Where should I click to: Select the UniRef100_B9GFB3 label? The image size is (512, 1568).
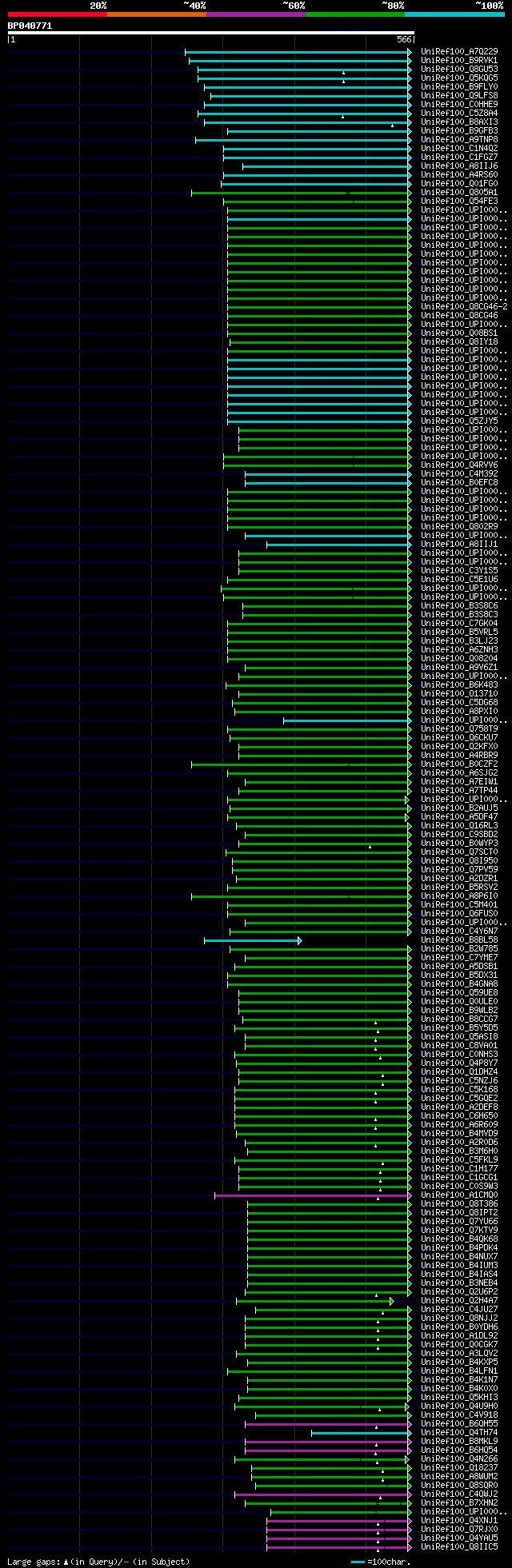coord(459,130)
